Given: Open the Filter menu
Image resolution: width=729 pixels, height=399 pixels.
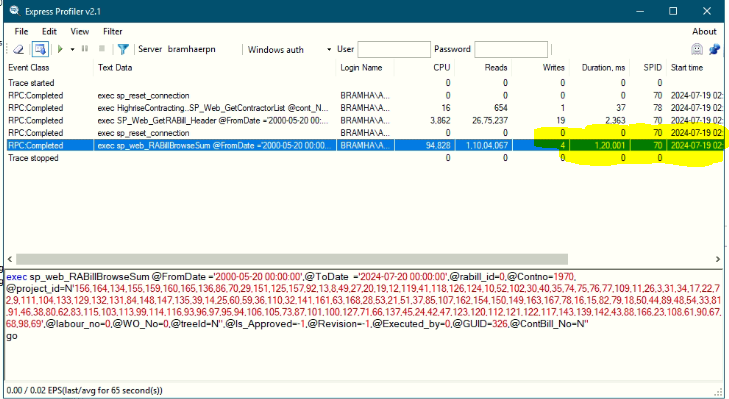Looking at the screenshot, I should click(113, 32).
